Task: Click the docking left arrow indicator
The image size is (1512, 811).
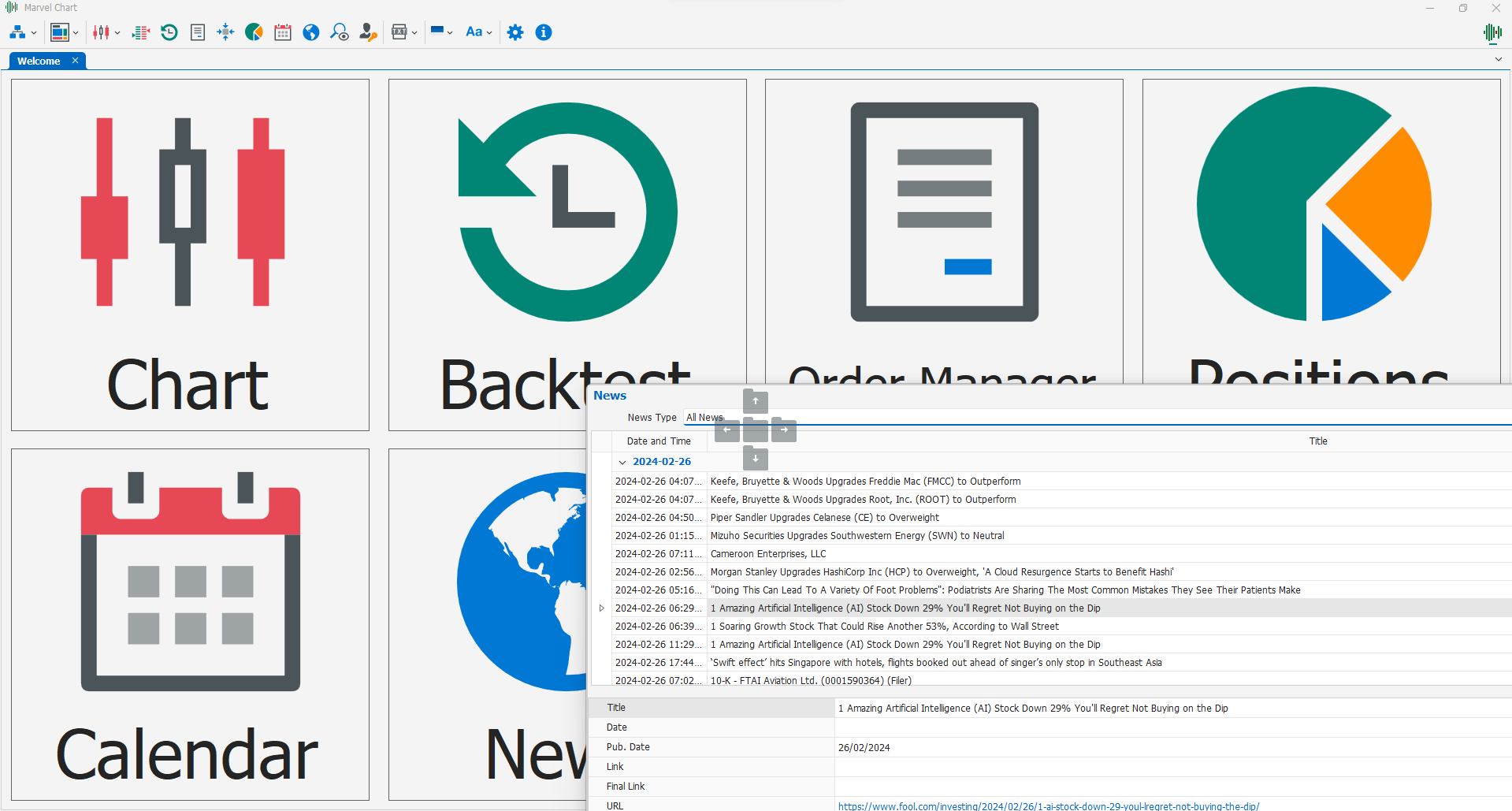Action: (727, 430)
